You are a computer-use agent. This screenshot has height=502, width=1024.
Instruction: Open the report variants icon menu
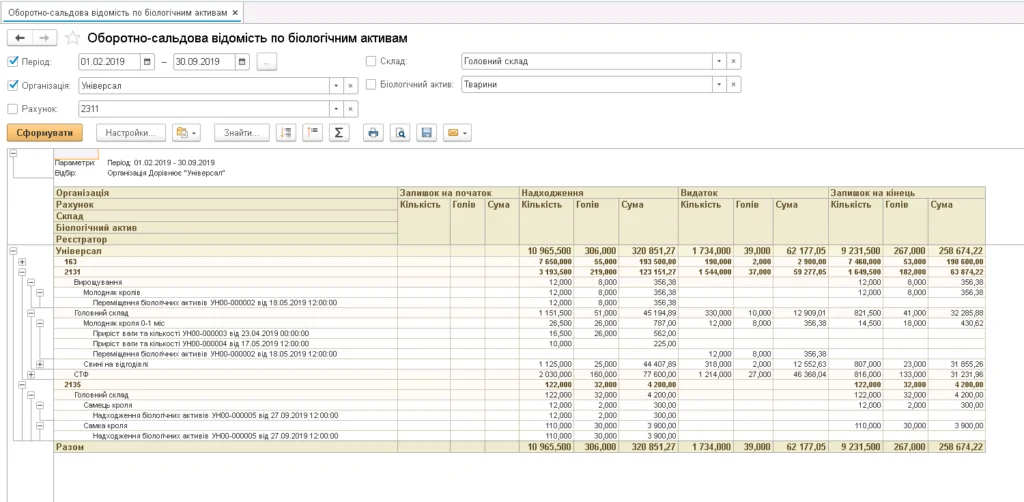click(x=186, y=133)
